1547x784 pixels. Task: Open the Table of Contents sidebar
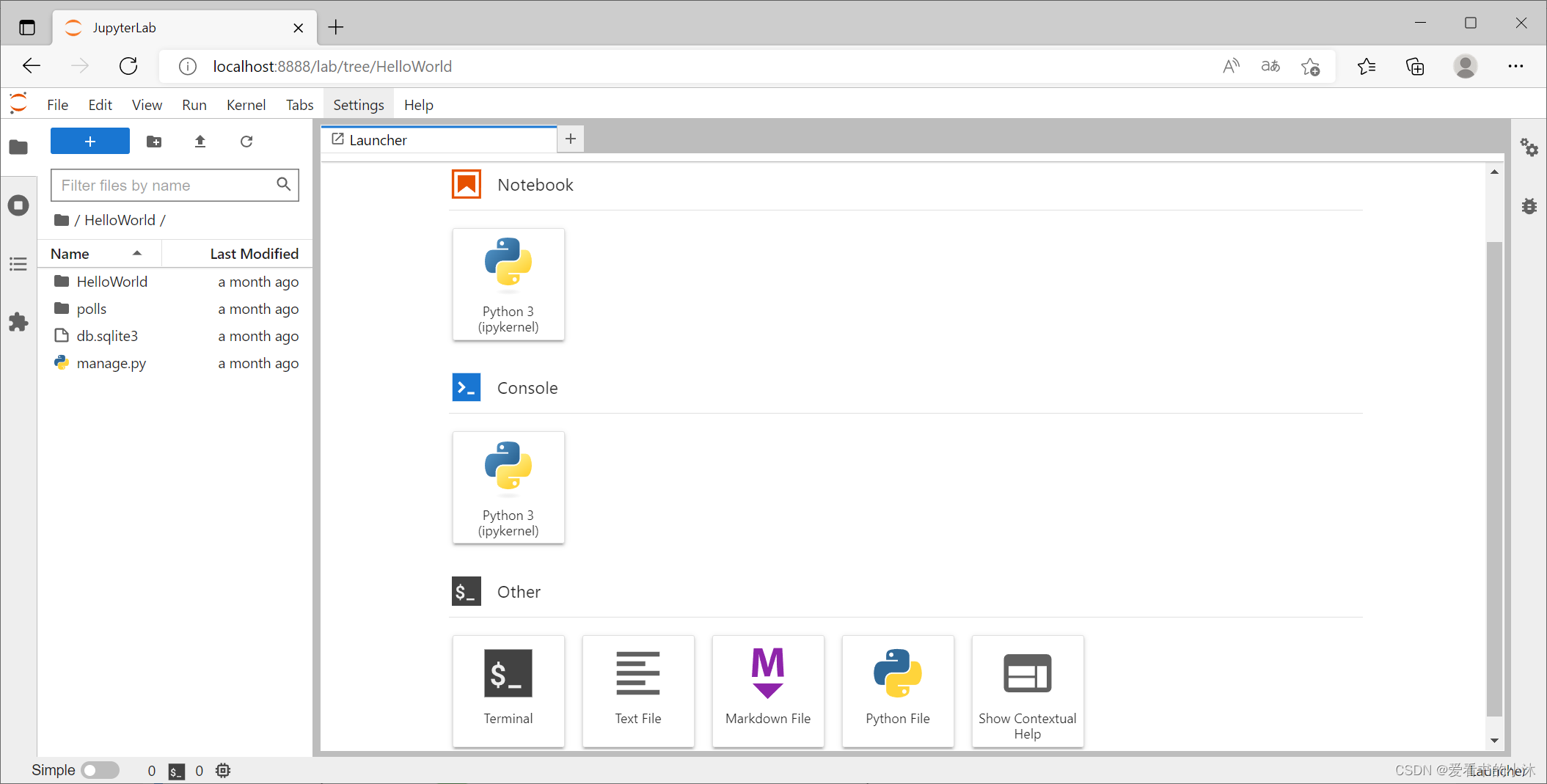coord(18,264)
